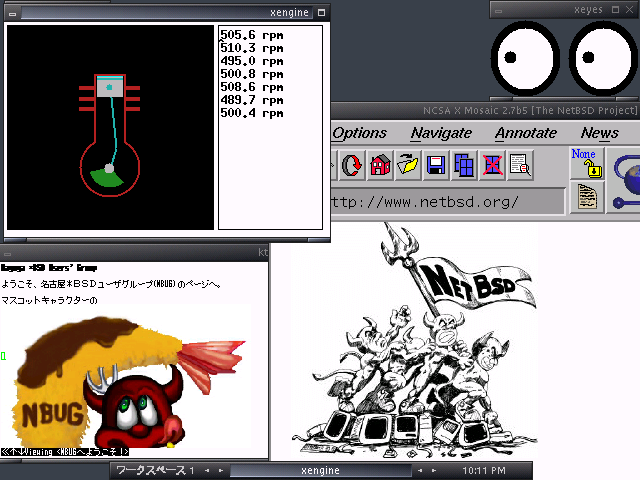The height and width of the screenshot is (480, 640).
Task: Click the workspace 1 label in toolbar
Action: click(x=155, y=471)
